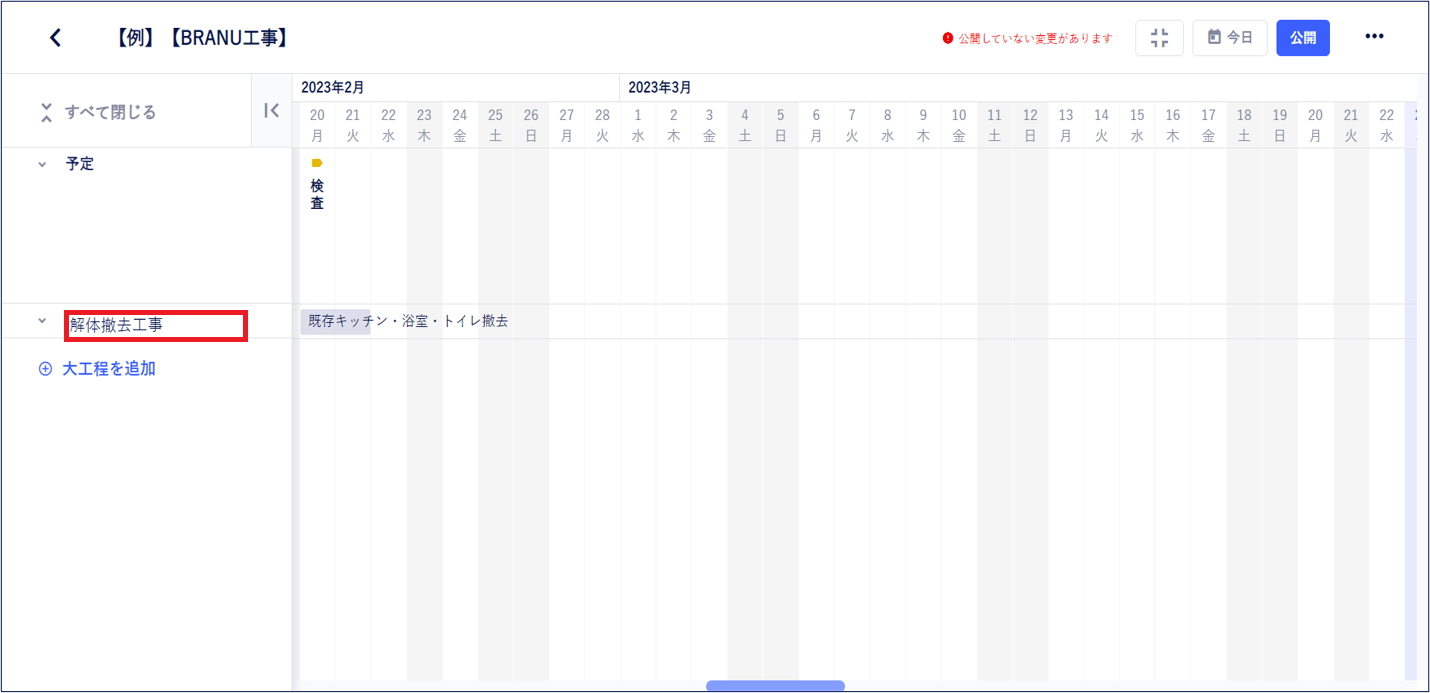Select date column 25 土
Viewport: 1430px width, 693px height.
click(x=496, y=125)
